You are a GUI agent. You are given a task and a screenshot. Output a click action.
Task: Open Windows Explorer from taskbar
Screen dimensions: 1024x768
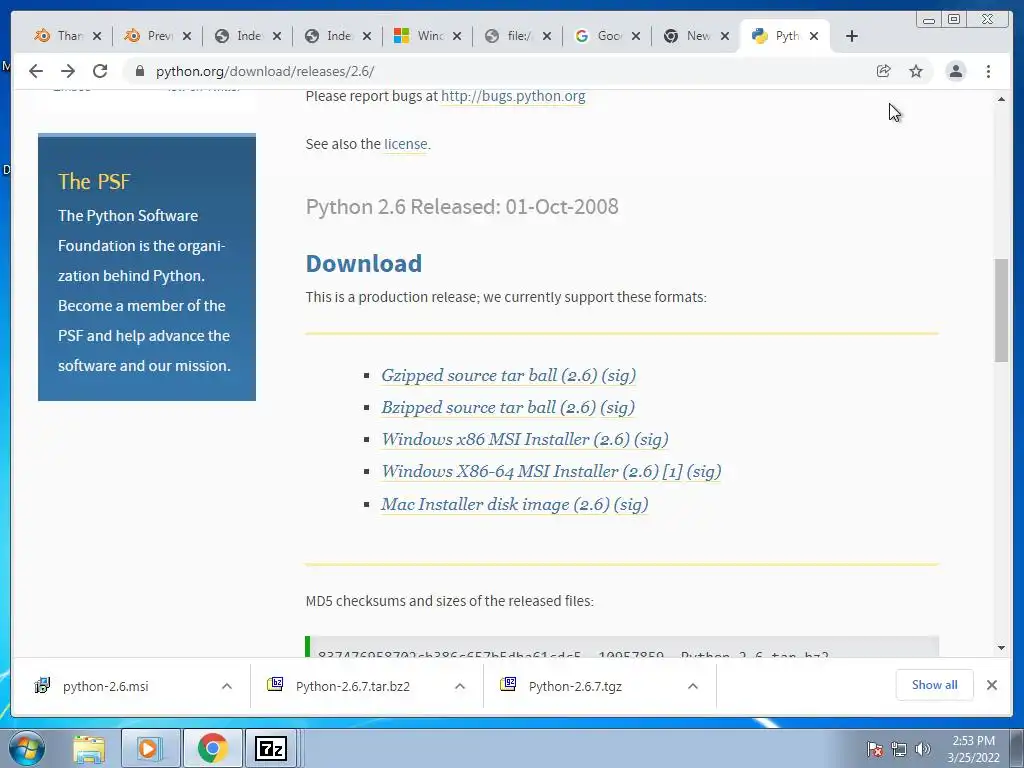click(x=89, y=748)
